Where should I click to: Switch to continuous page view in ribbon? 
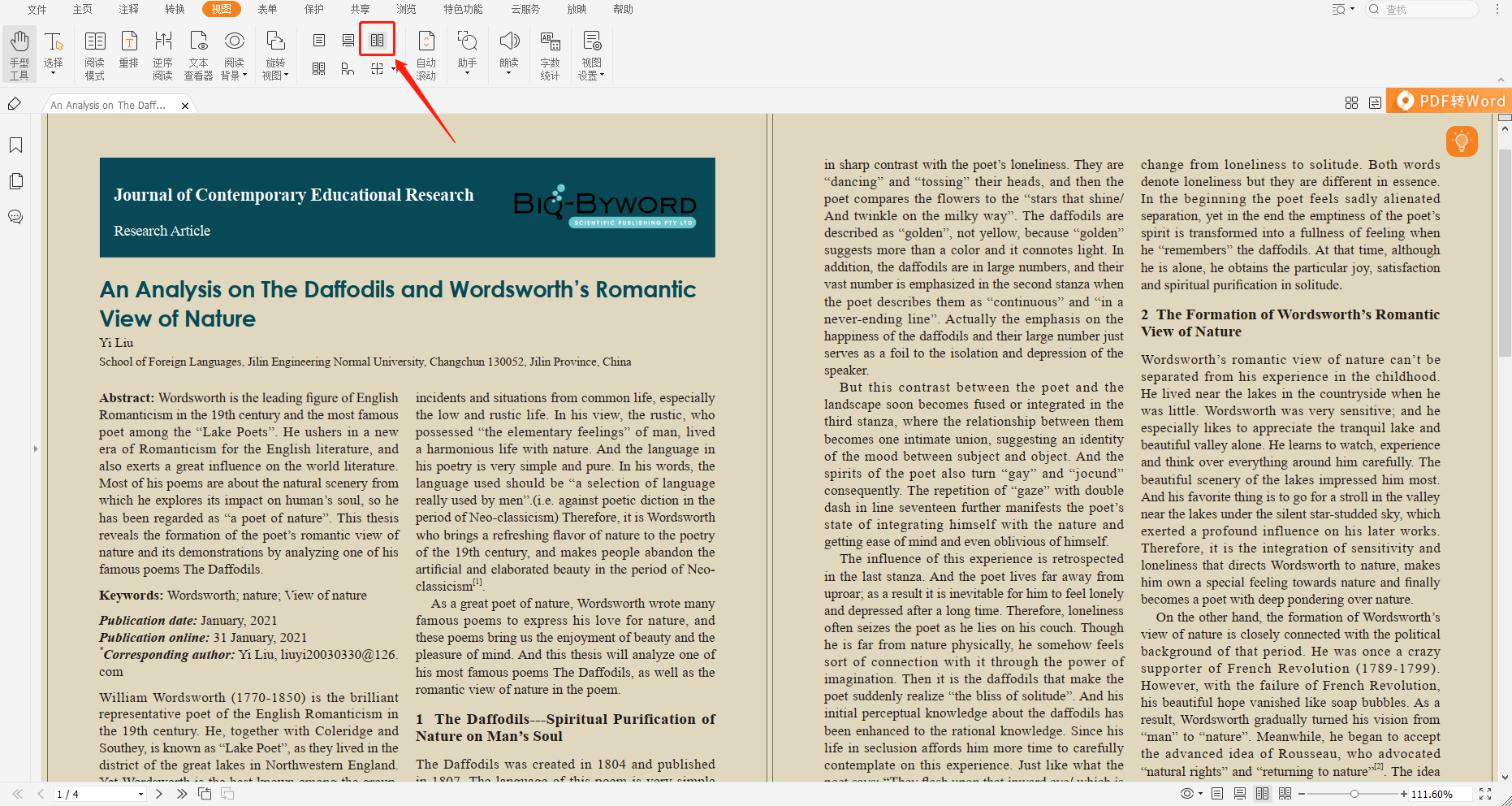point(348,40)
